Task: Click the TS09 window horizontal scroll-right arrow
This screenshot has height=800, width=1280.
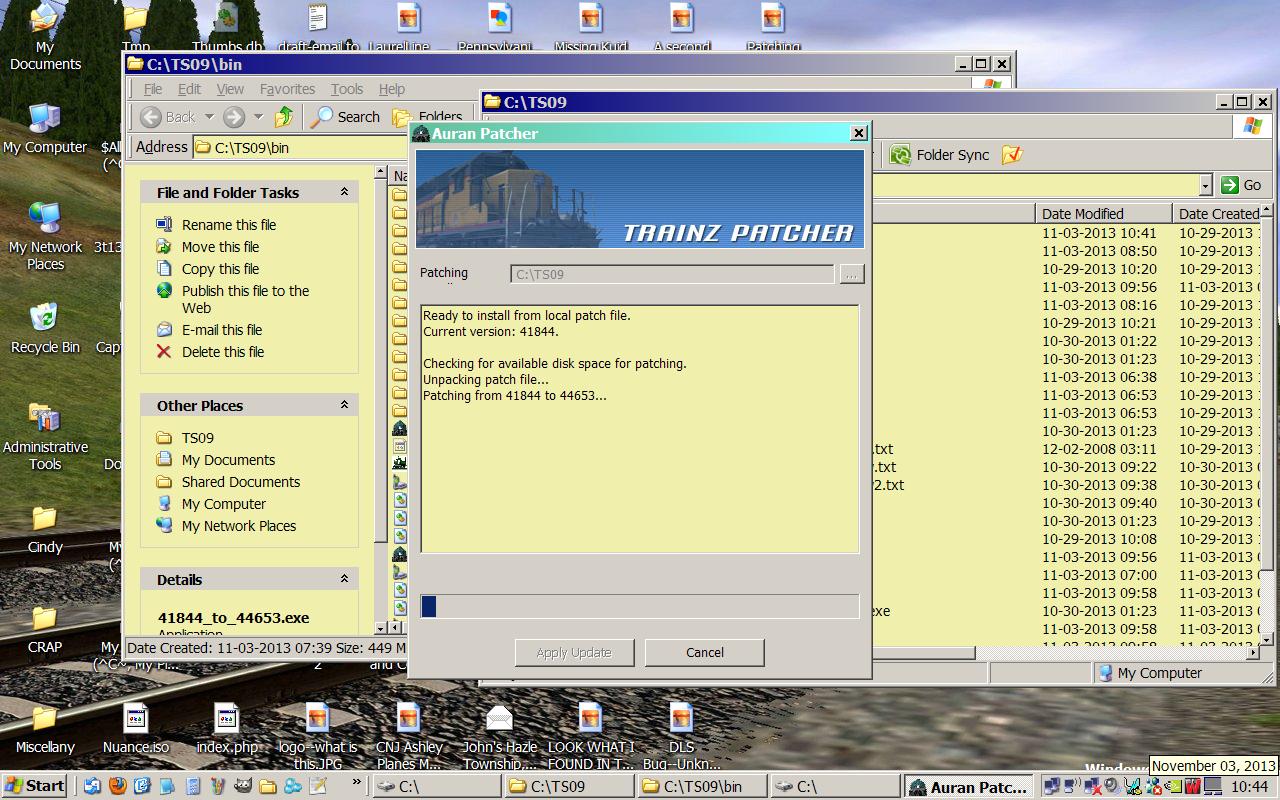Action: [x=1253, y=653]
